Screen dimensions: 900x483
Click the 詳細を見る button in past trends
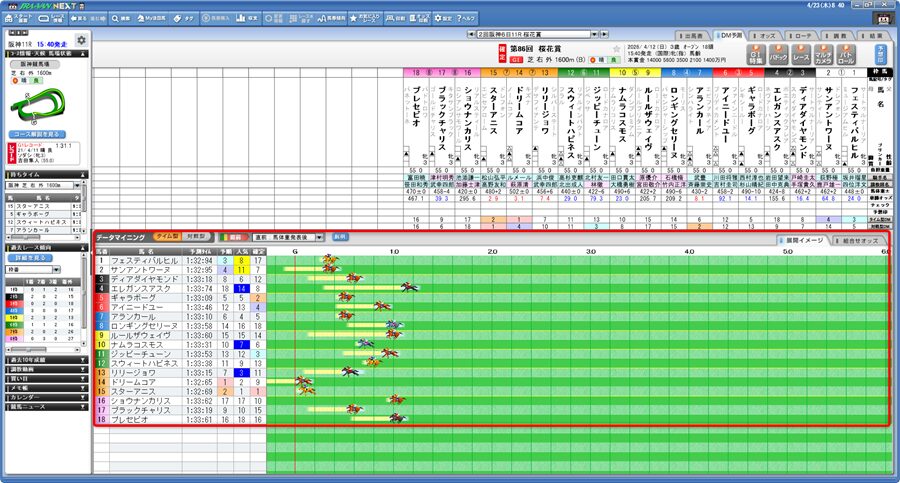tap(30, 258)
